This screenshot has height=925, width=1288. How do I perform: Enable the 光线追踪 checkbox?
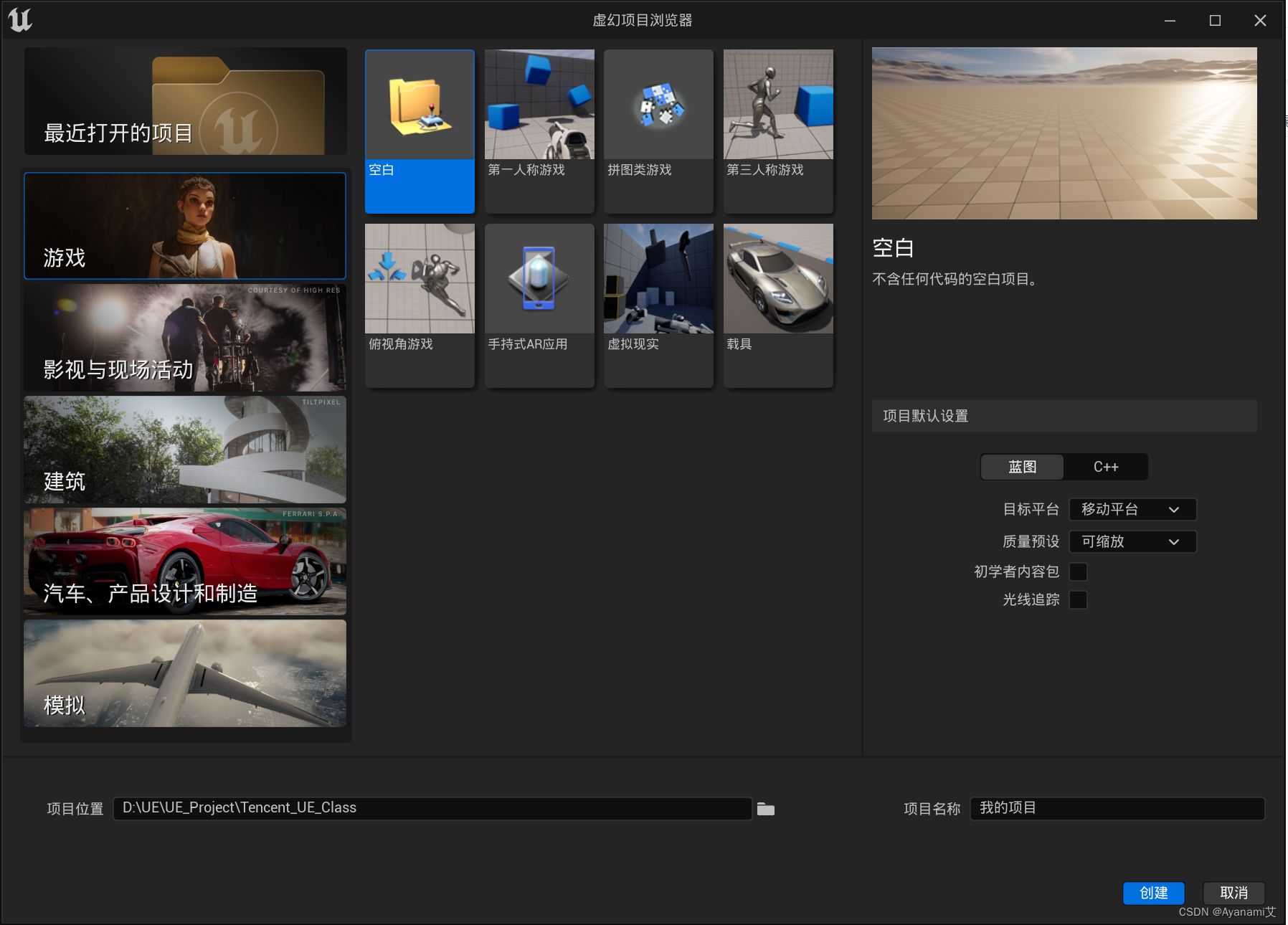coord(1079,600)
